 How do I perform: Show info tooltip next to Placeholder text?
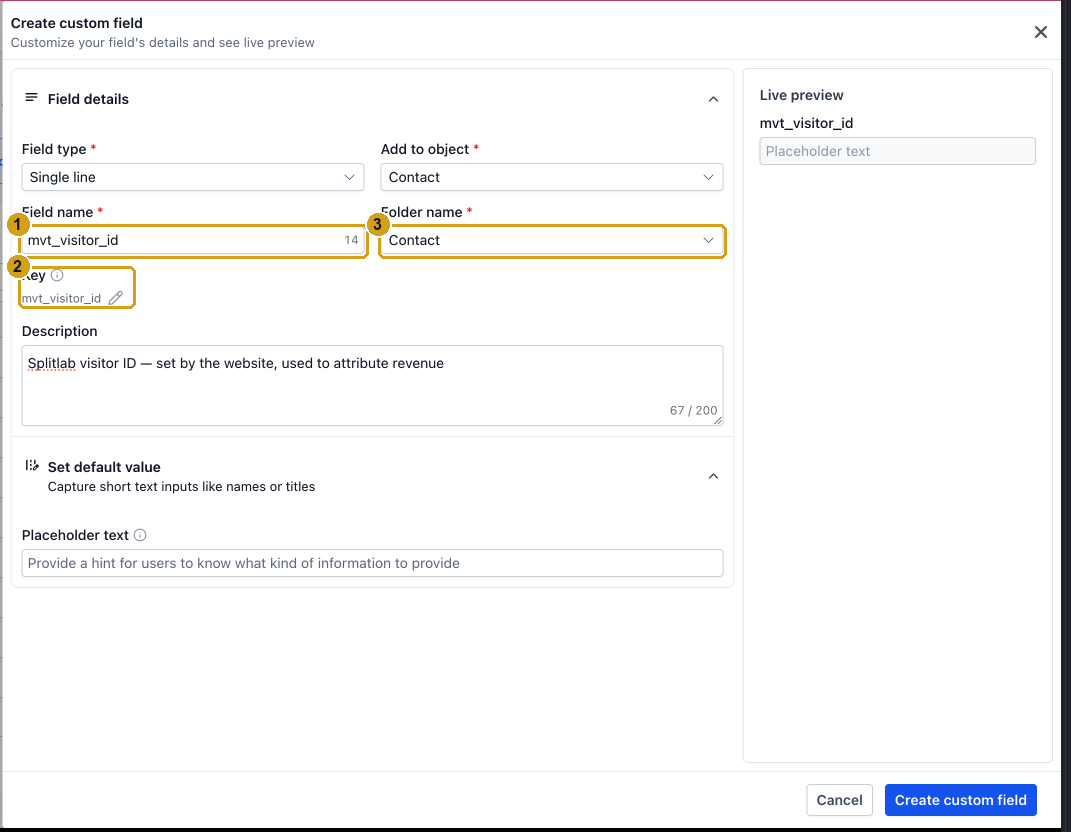pyautogui.click(x=140, y=535)
